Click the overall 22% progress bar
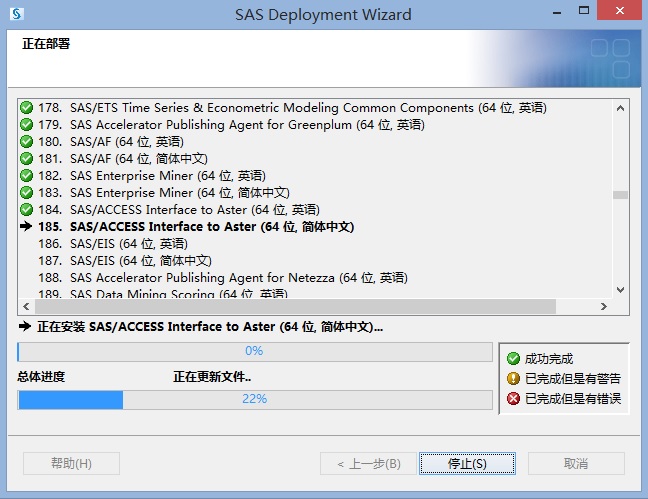This screenshot has height=499, width=648. coord(255,399)
